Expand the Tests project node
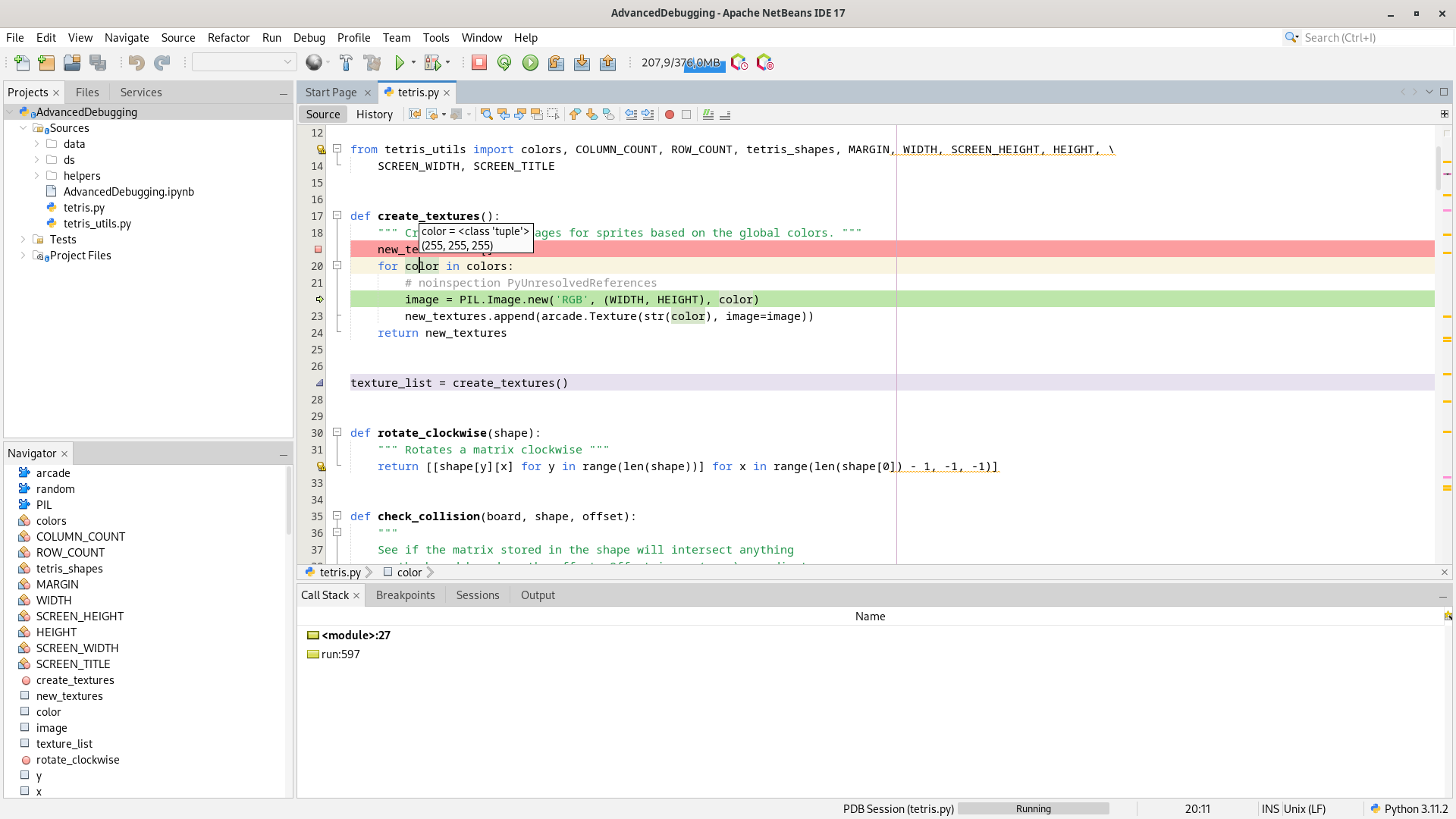The width and height of the screenshot is (1456, 819). point(24,240)
